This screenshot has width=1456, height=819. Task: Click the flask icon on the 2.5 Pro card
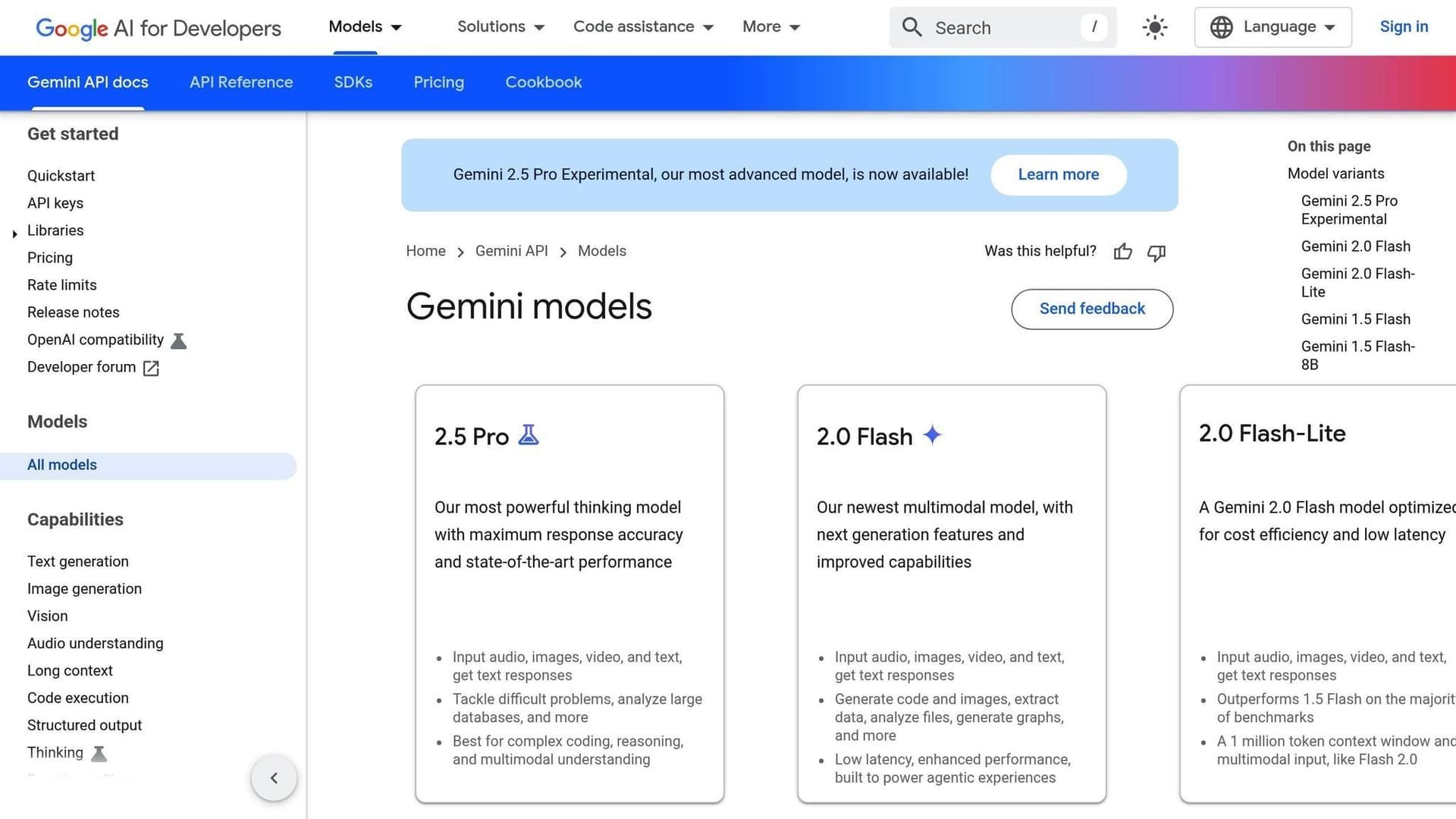(529, 435)
